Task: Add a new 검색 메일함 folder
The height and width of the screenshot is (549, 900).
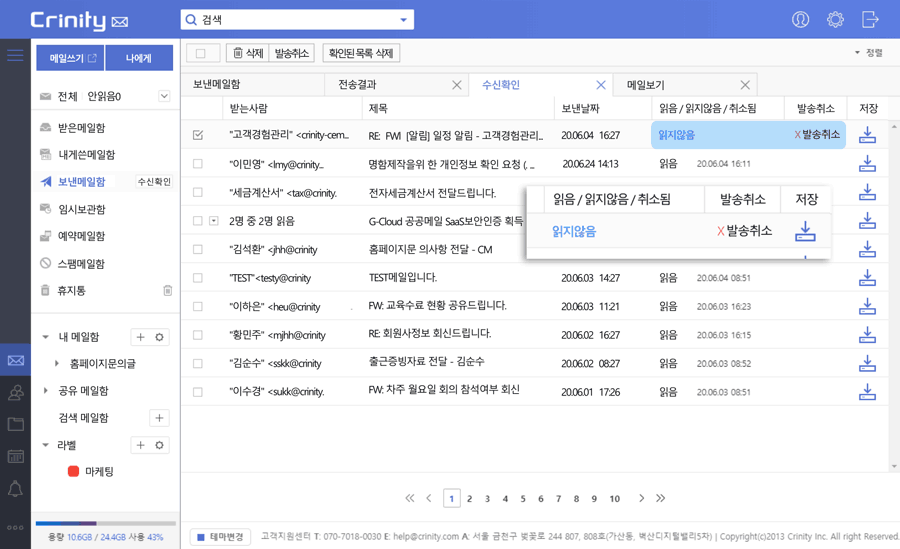Action: coord(160,418)
